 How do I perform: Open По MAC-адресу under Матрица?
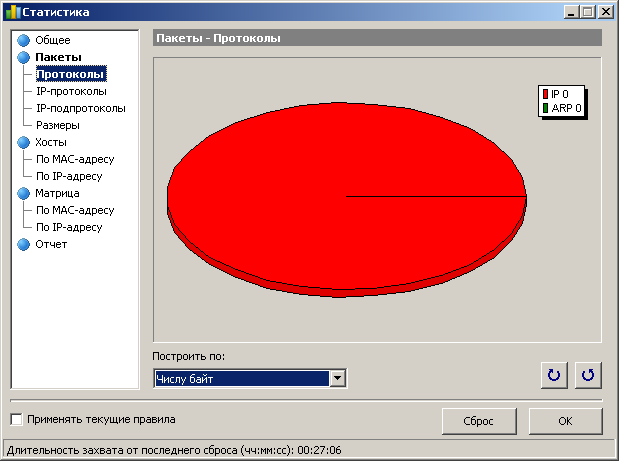[75, 210]
